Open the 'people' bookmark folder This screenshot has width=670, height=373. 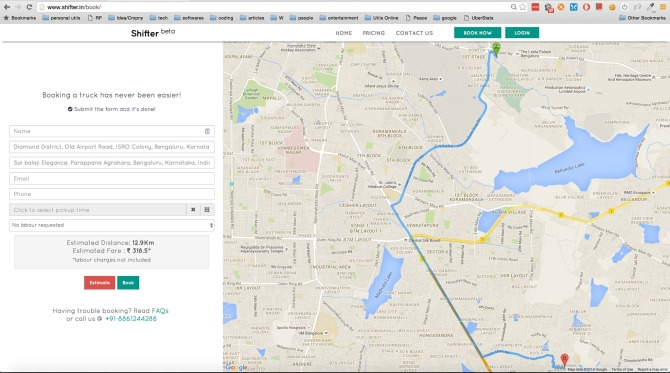pos(301,18)
